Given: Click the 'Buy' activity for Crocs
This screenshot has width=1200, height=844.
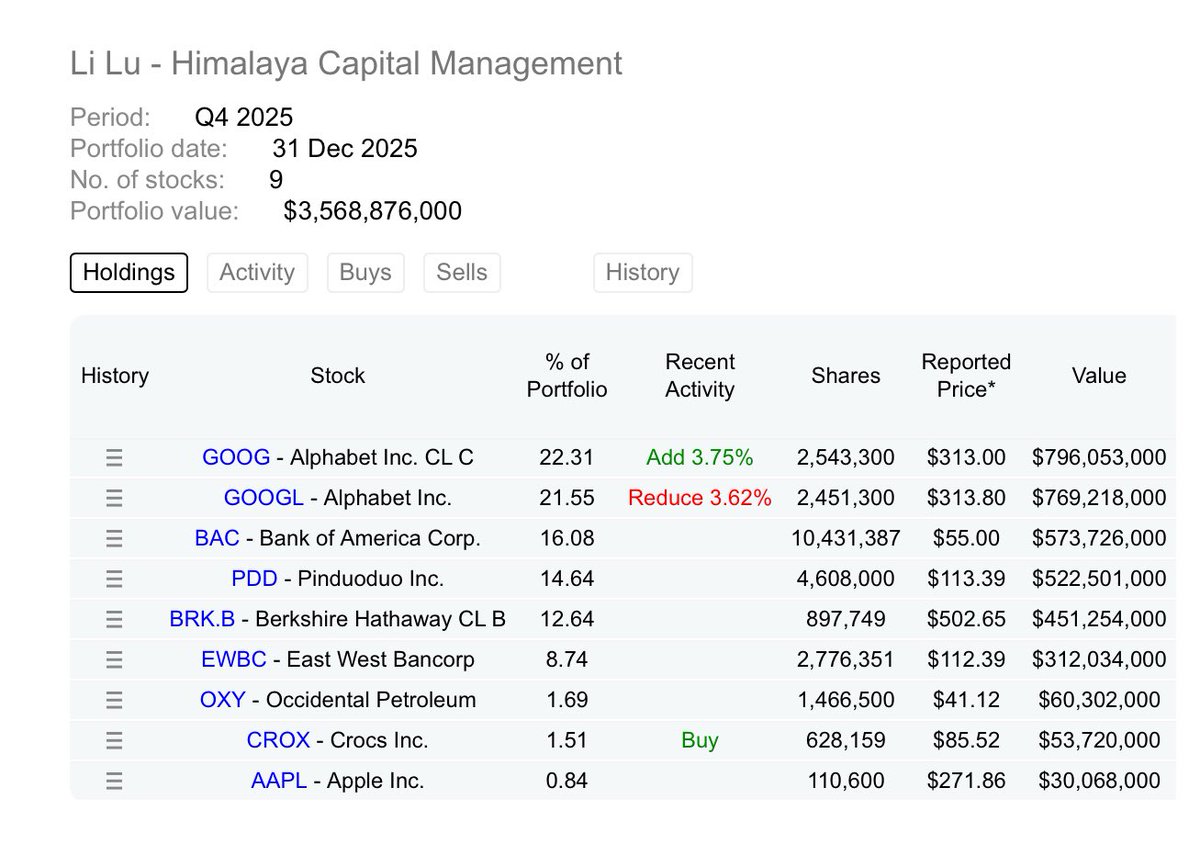Looking at the screenshot, I should point(700,741).
